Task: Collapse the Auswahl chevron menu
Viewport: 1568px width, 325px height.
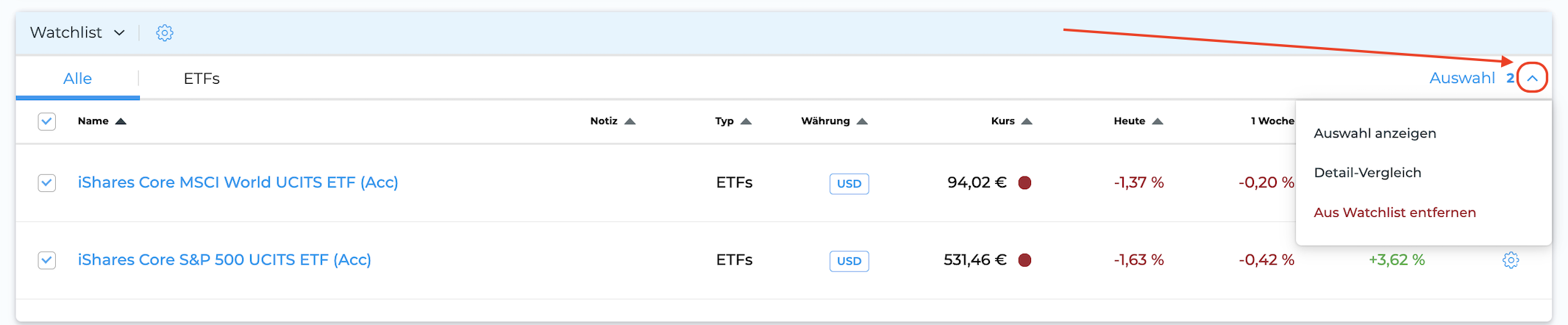Action: click(1532, 78)
